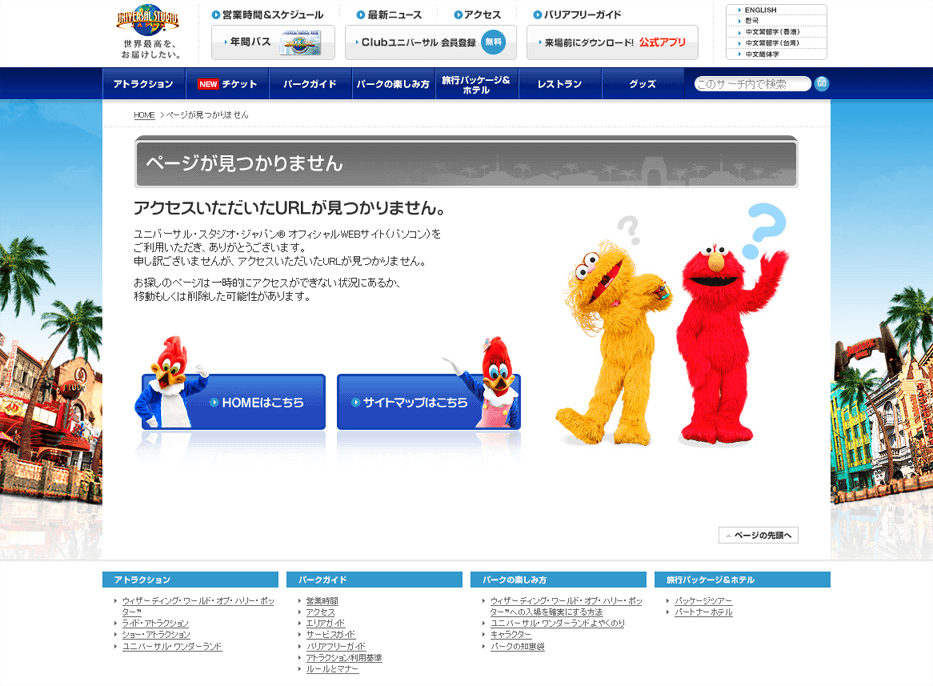Open footer link ユニバーサル・ワンダーランド
The width and height of the screenshot is (933, 686).
point(172,646)
